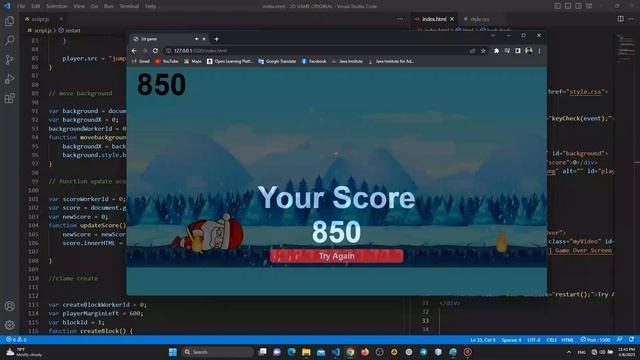The height and width of the screenshot is (360, 640).
Task: Open the YouTube bookmark
Action: click(167, 61)
